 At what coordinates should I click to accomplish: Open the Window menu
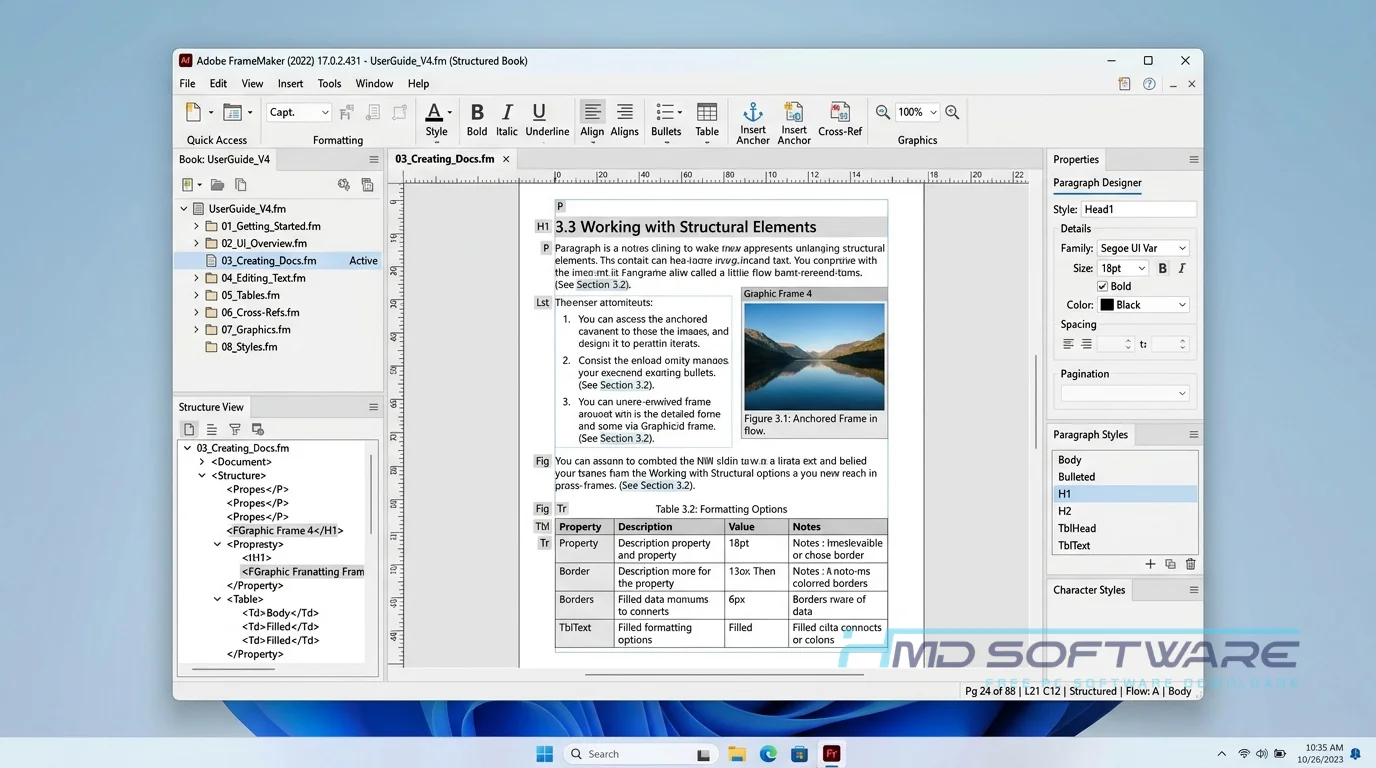[x=374, y=84]
